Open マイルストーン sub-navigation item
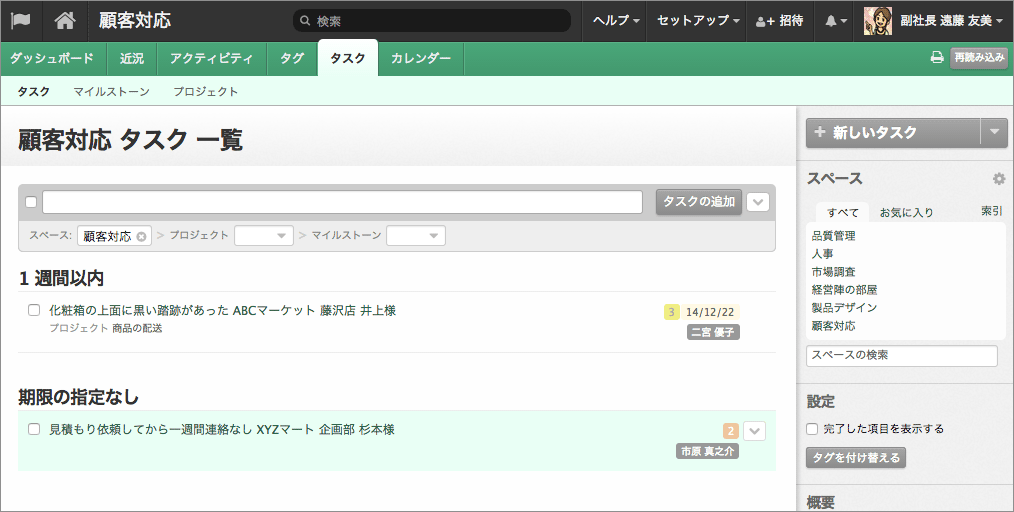This screenshot has height=512, width=1014. point(111,92)
